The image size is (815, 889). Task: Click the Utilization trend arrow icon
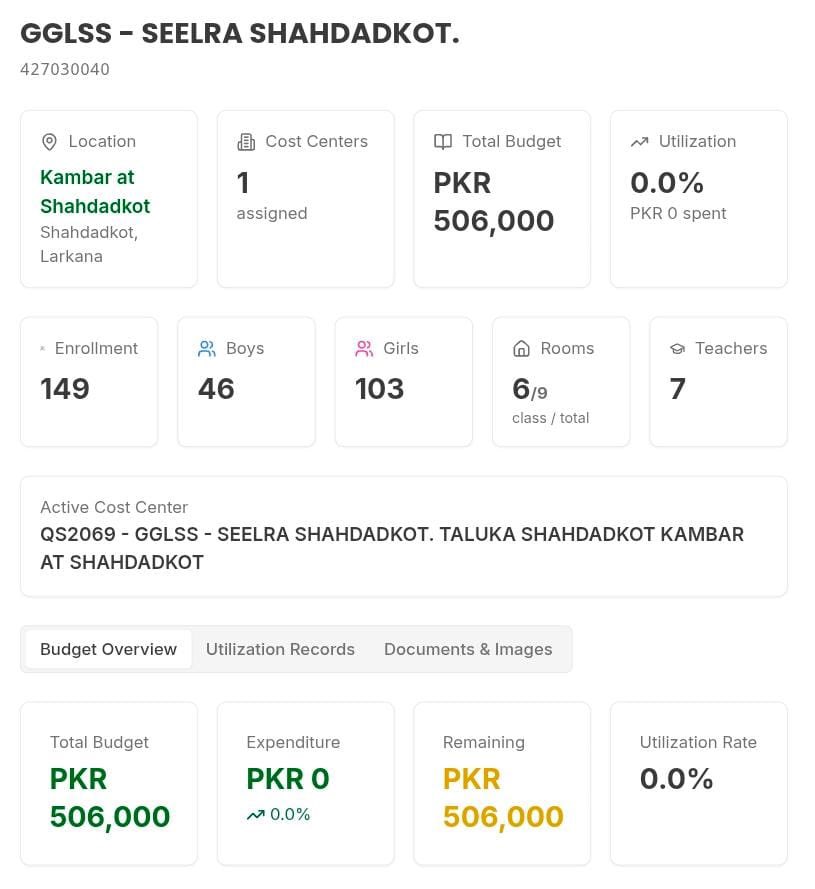(x=639, y=142)
